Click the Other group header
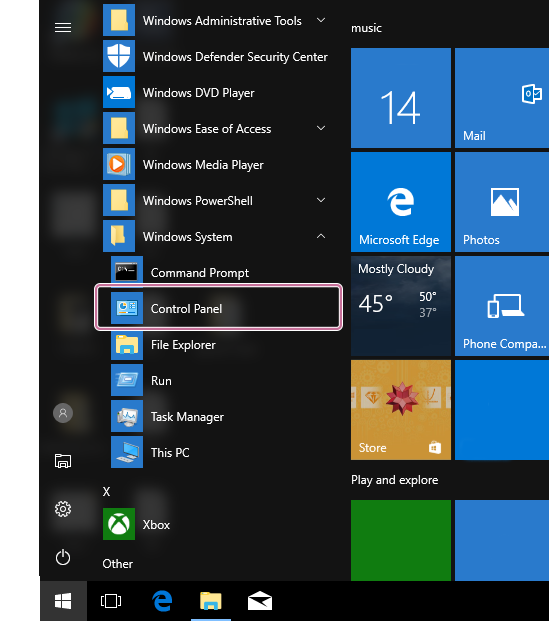549x621 pixels. (x=118, y=564)
